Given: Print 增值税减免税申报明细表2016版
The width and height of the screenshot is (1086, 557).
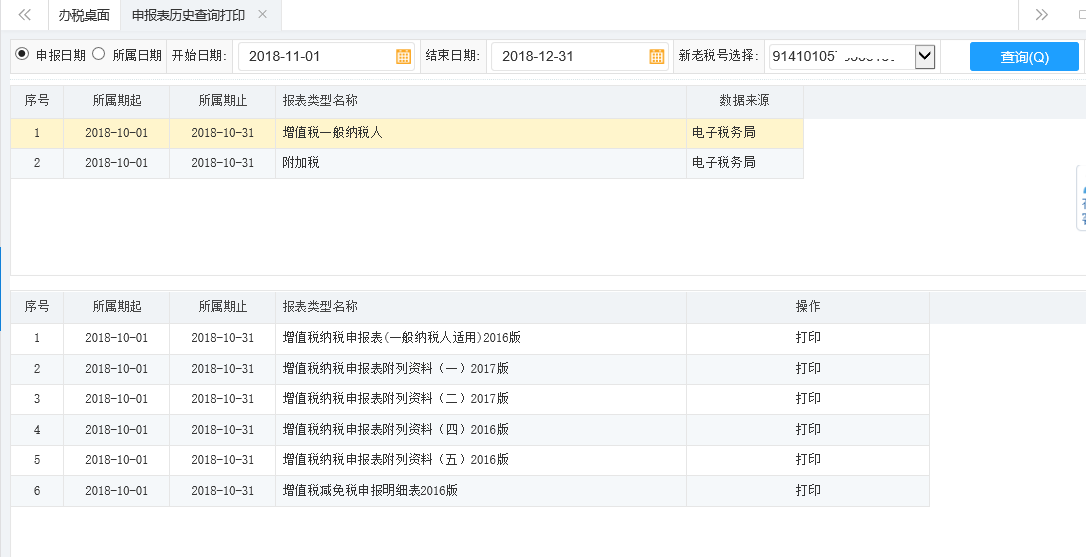Looking at the screenshot, I should click(807, 491).
